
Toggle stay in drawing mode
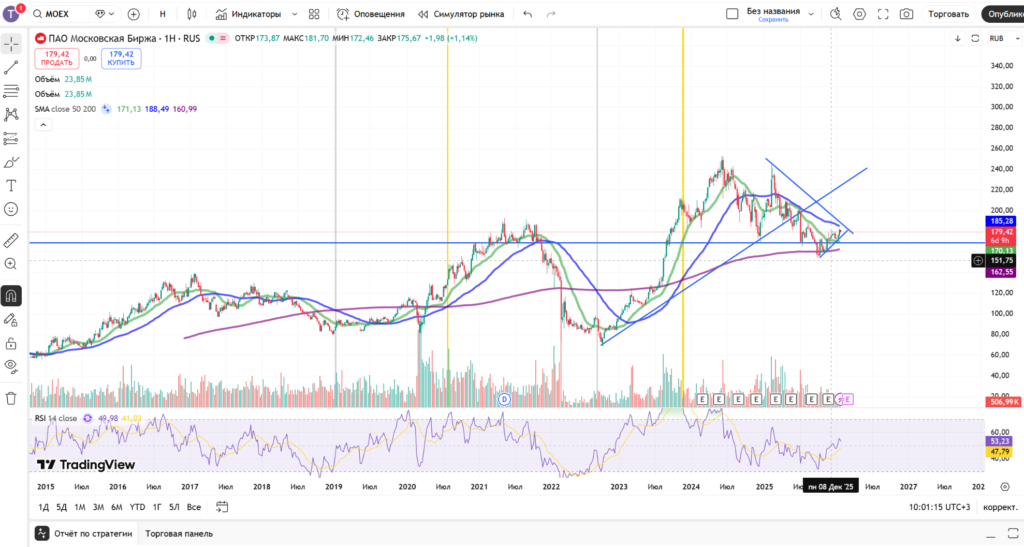(x=11, y=320)
